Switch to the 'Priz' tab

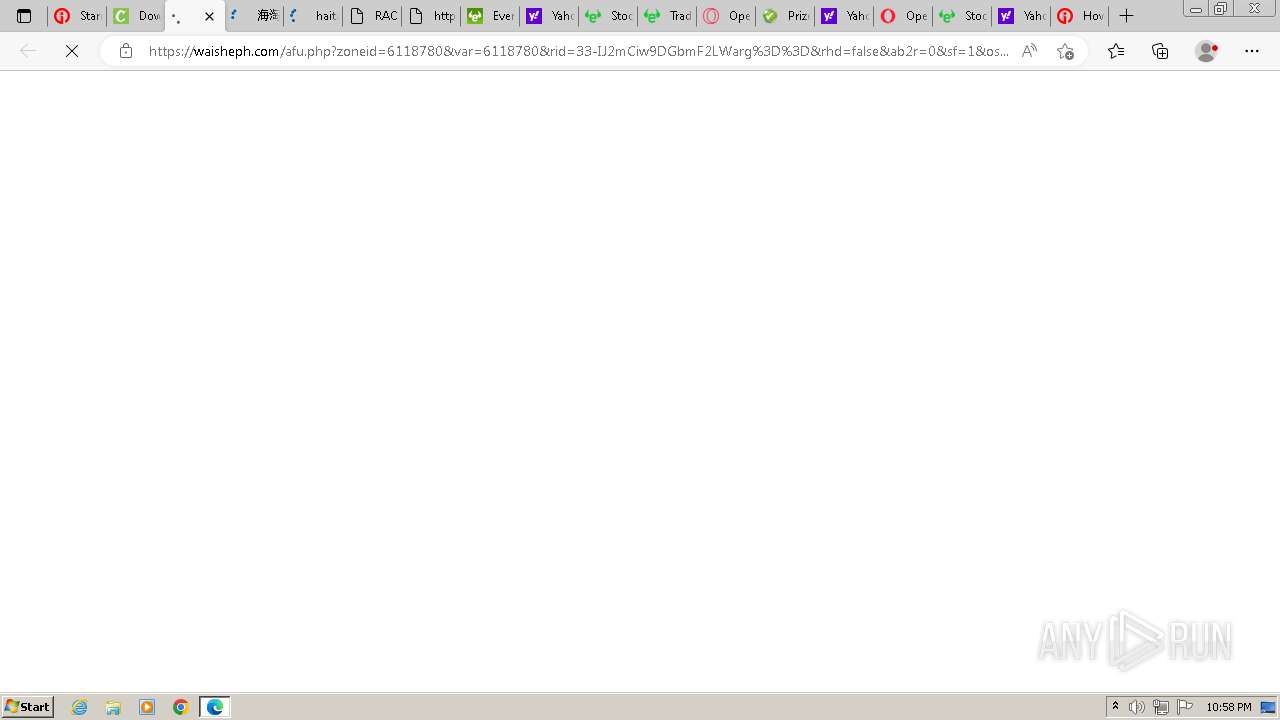point(785,16)
